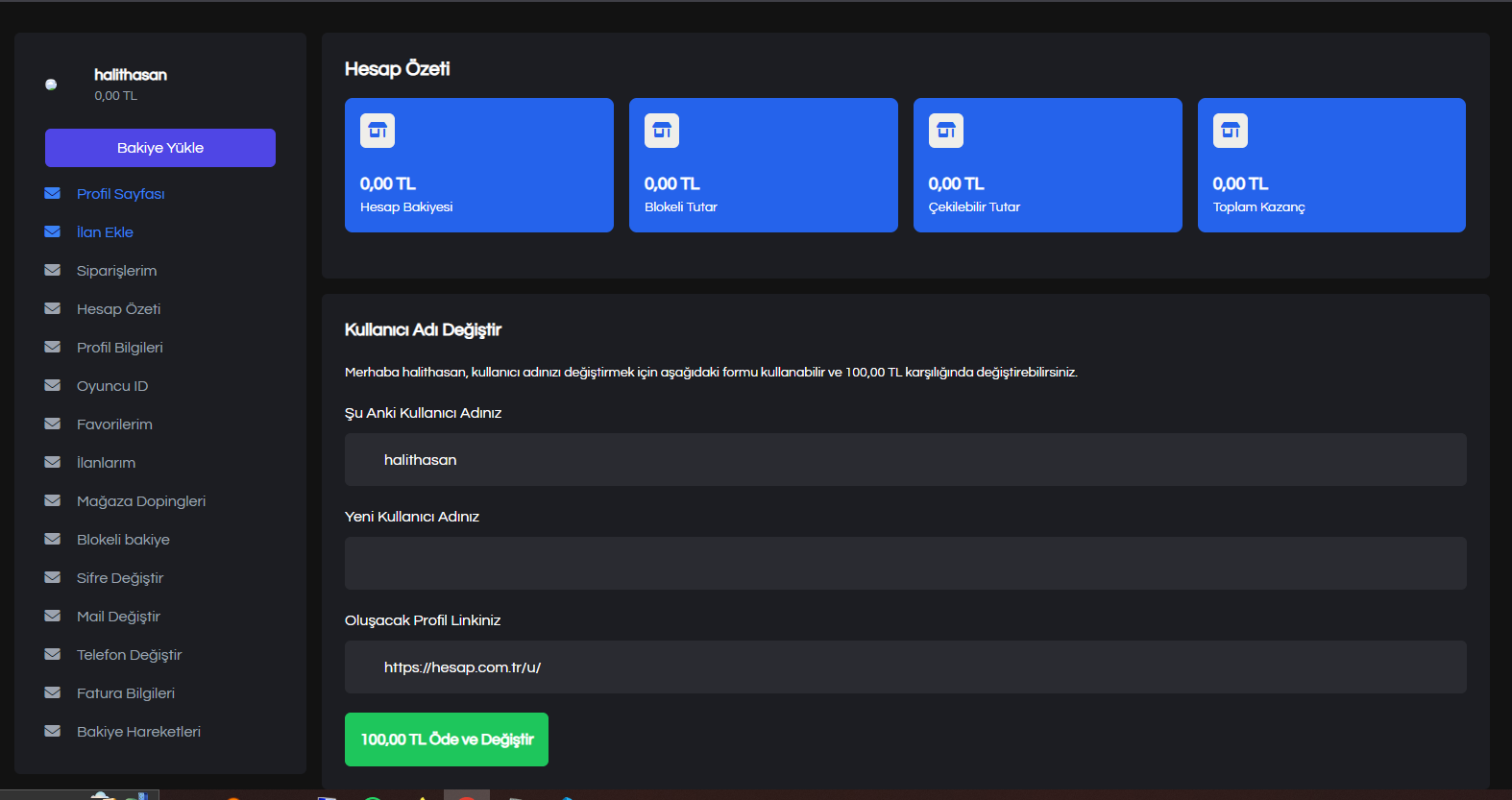
Task: Click the envelope icon beside Profil Sayfası
Action: (53, 193)
